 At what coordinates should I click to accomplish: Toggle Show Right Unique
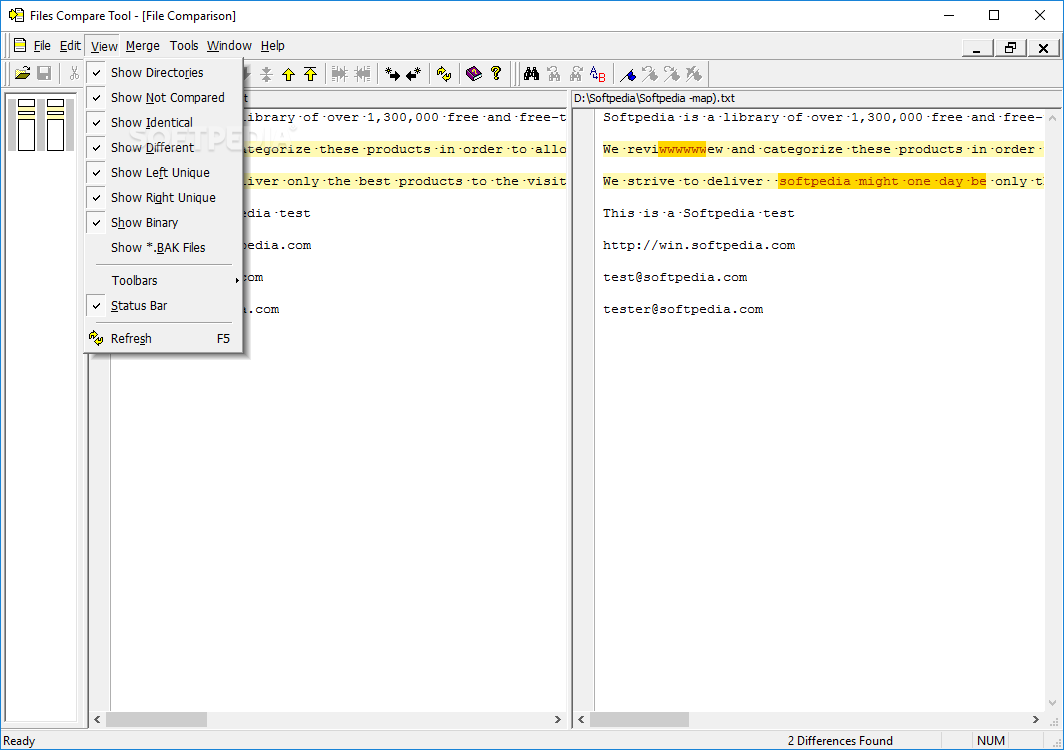164,198
